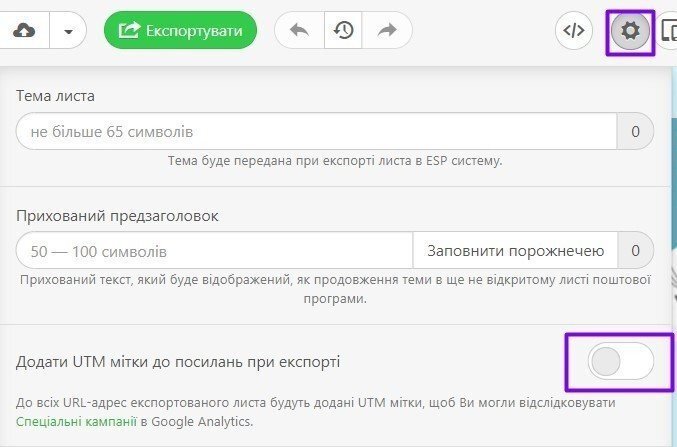Enable the UTM tags on export toggle

[620, 361]
